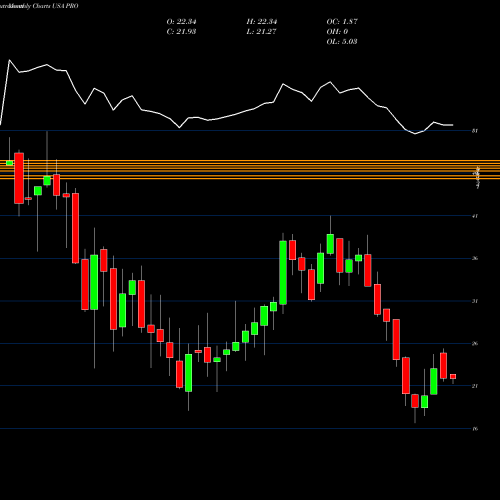Click the 51 price axis label
Viewport: 500px width, 500px height.
[x=475, y=131]
